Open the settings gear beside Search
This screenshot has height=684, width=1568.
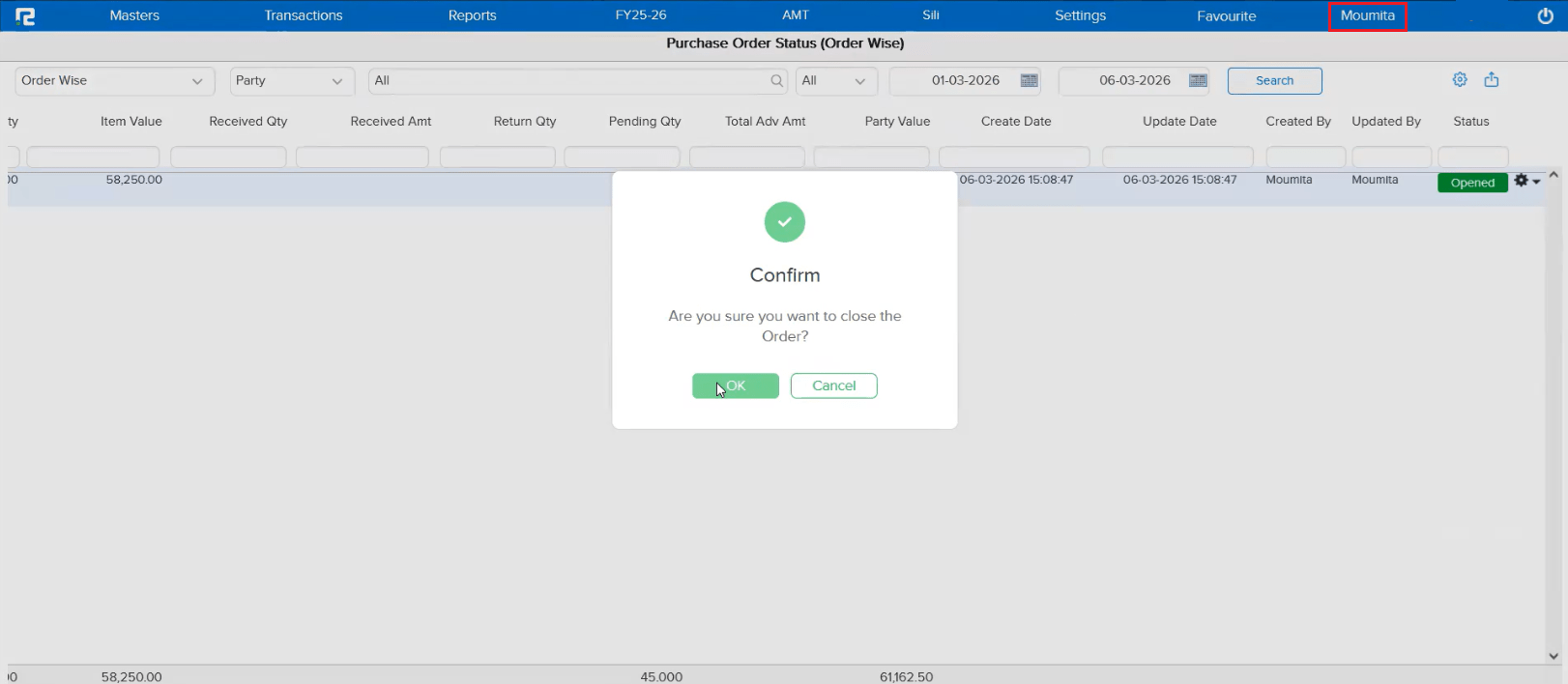tap(1460, 80)
